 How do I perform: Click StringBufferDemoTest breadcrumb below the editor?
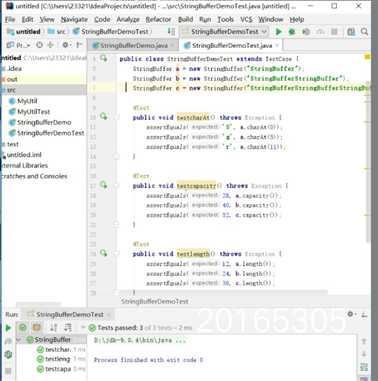pos(155,301)
